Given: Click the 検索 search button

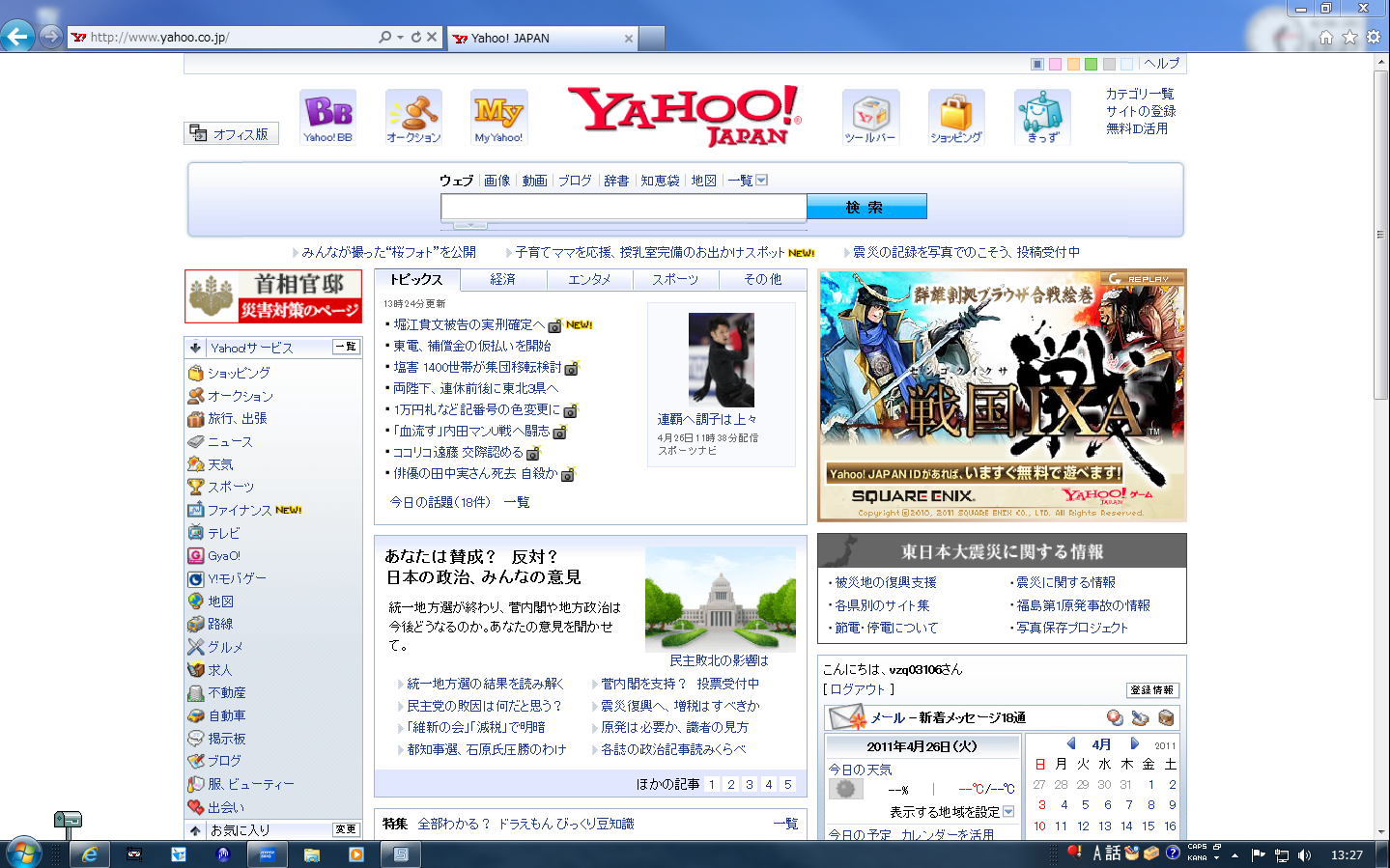Looking at the screenshot, I should [865, 207].
